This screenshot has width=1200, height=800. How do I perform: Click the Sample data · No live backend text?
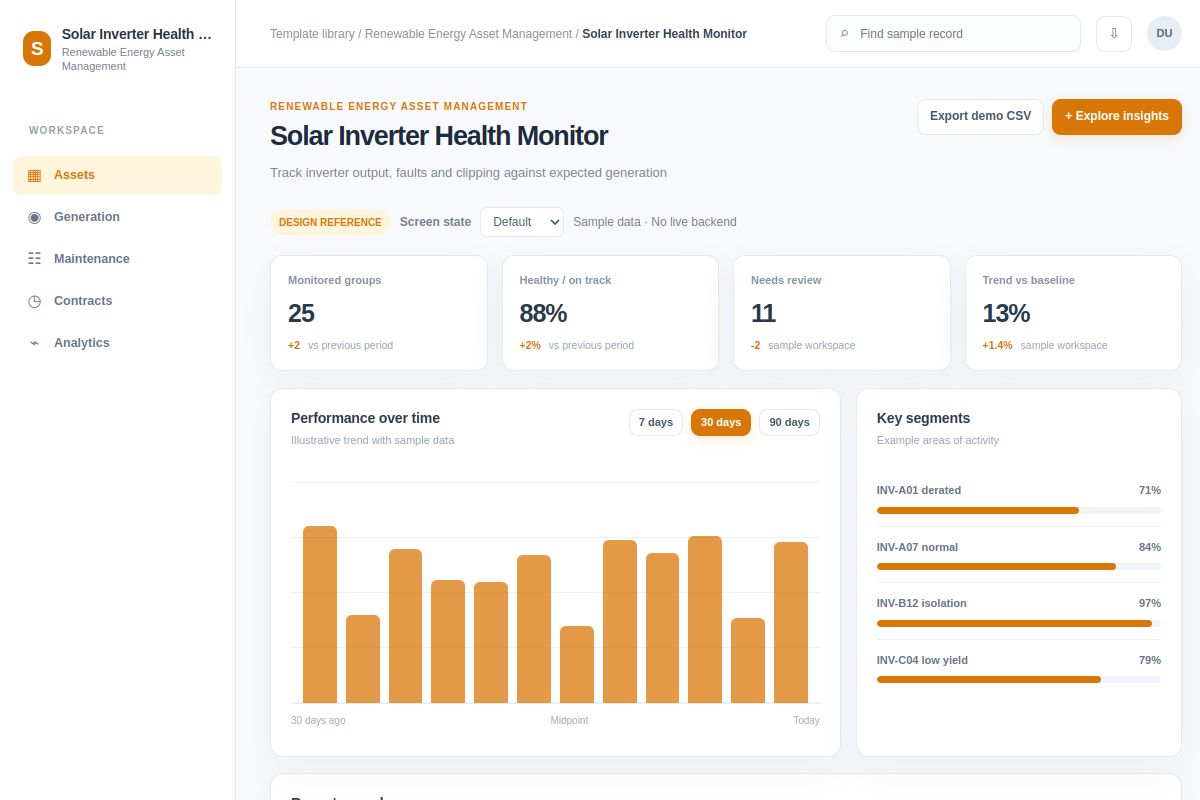[x=655, y=222]
